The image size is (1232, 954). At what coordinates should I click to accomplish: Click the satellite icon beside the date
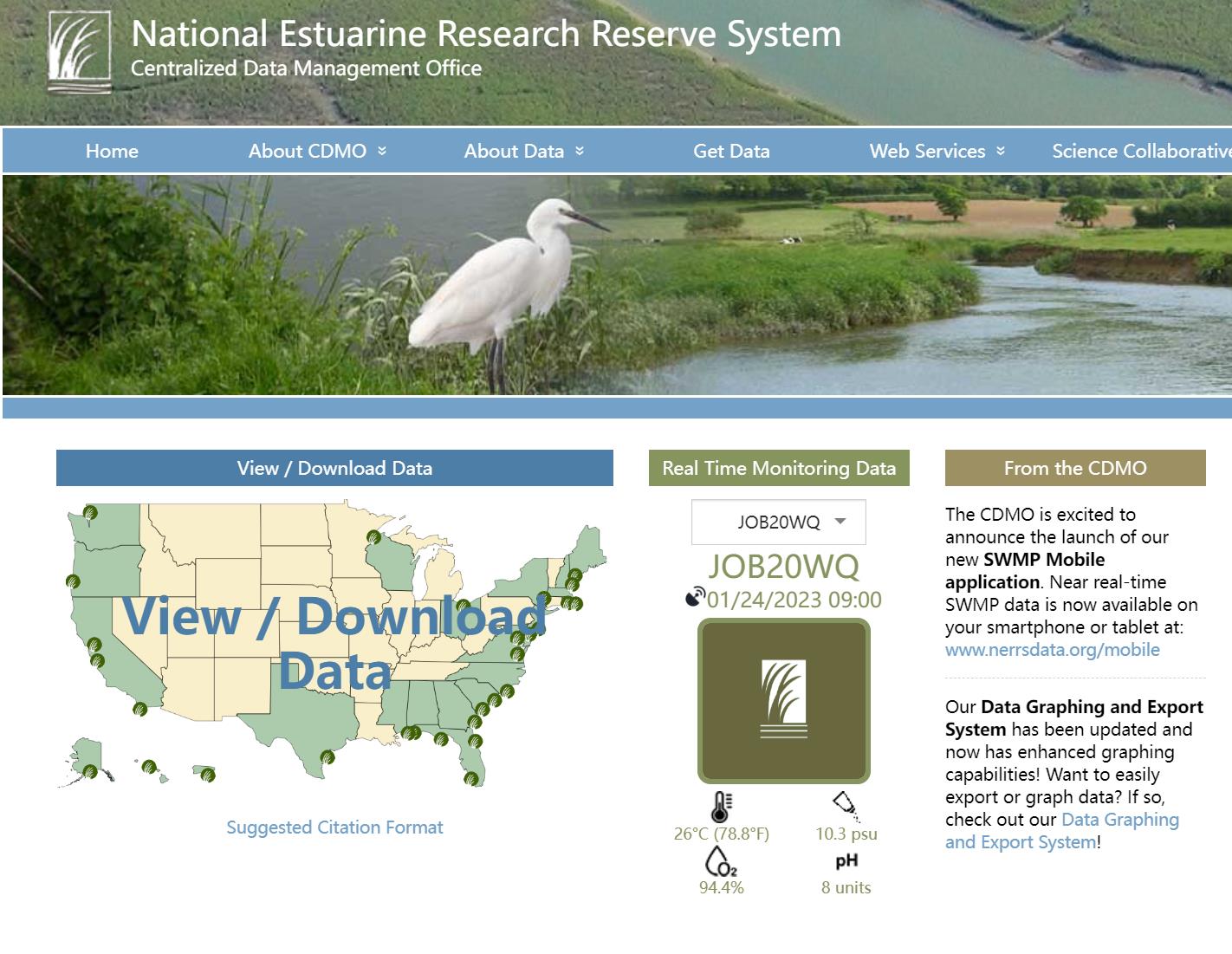point(695,597)
